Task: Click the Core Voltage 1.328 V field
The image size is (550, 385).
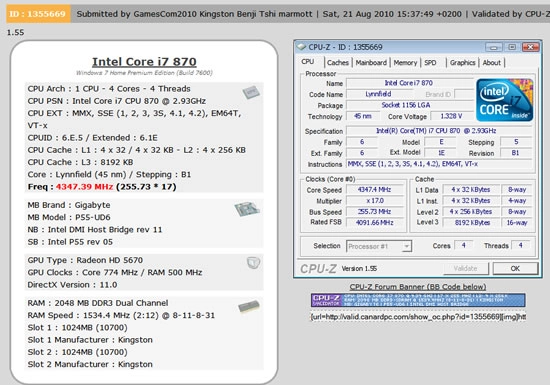Action: tap(451, 116)
